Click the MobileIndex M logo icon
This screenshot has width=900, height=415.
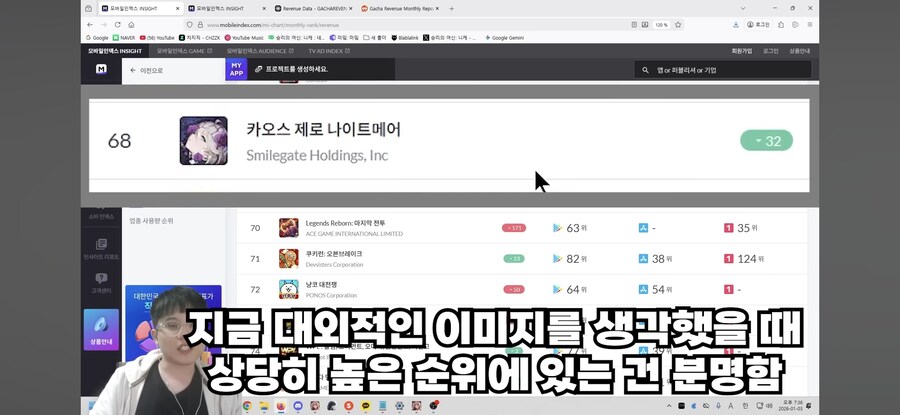coord(101,69)
